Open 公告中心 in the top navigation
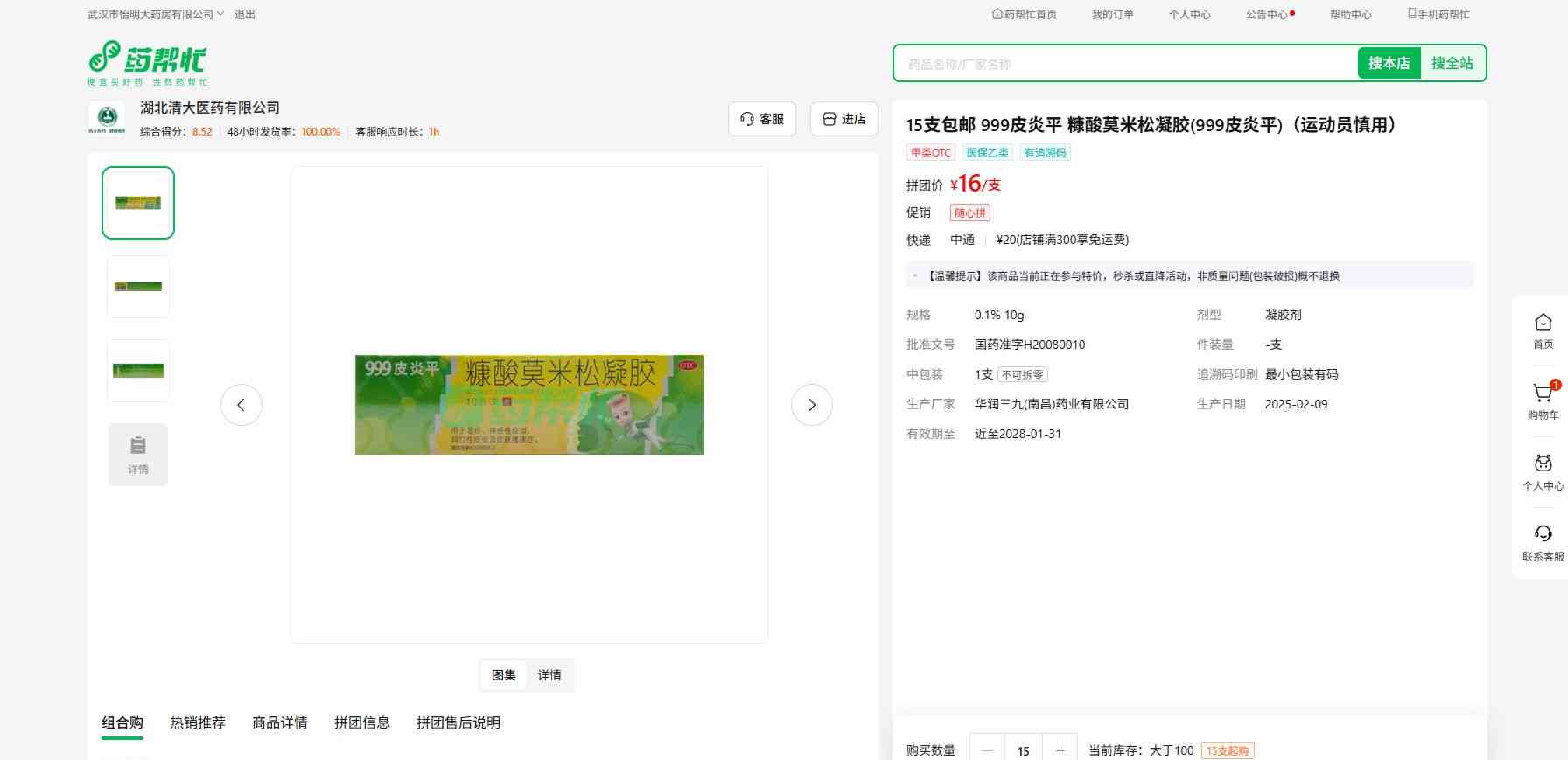1568x760 pixels. coord(1267,15)
